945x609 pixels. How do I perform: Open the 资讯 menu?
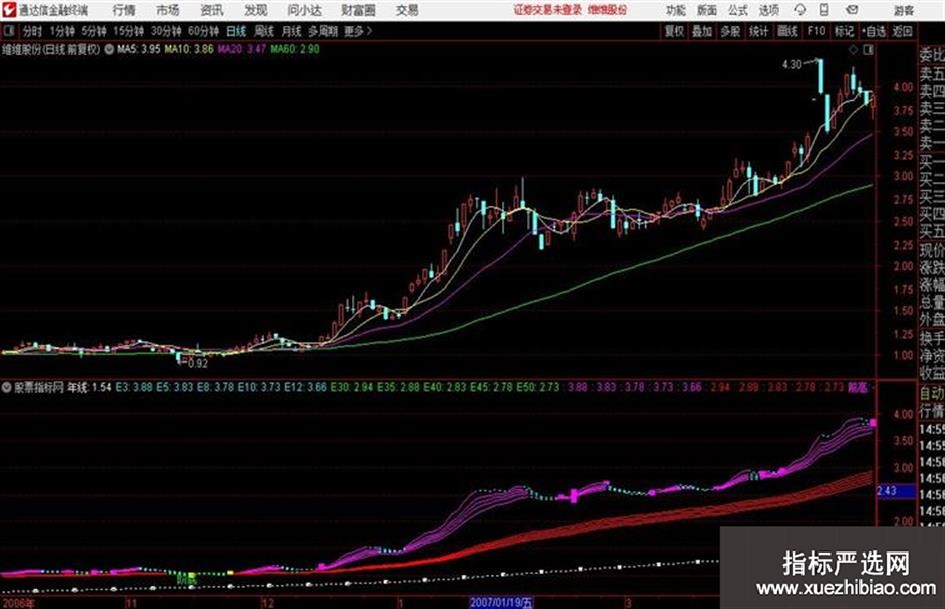(x=212, y=10)
